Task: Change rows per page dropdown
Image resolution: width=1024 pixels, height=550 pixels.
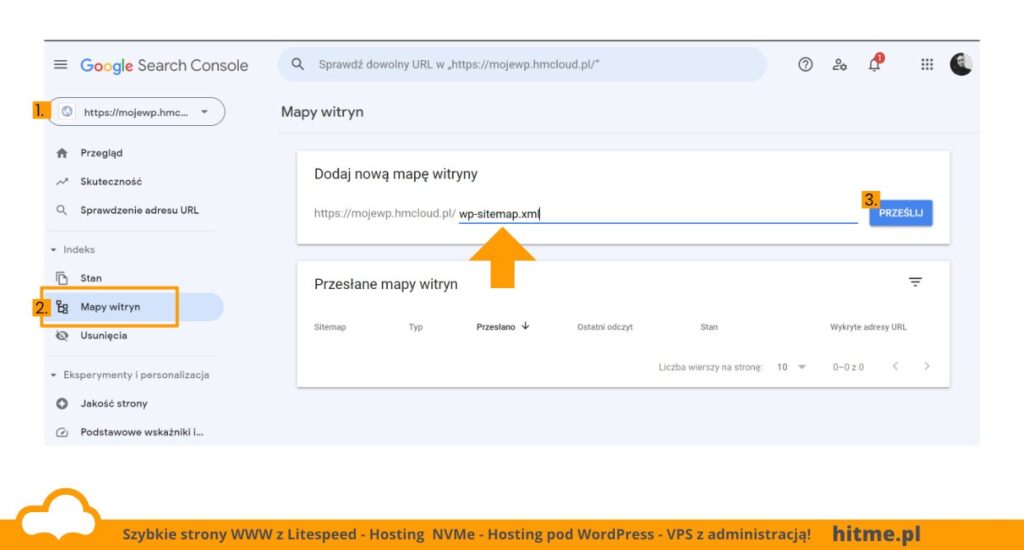Action: point(791,367)
